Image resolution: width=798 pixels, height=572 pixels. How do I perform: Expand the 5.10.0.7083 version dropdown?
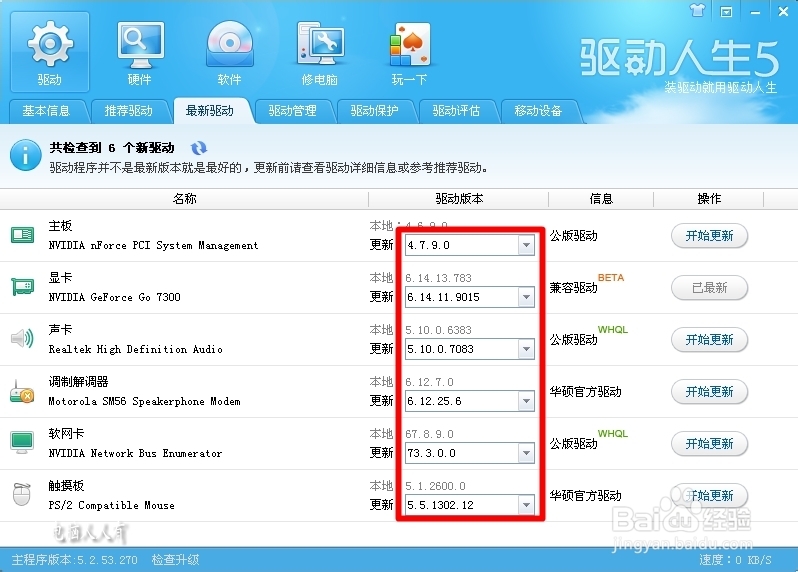point(526,349)
